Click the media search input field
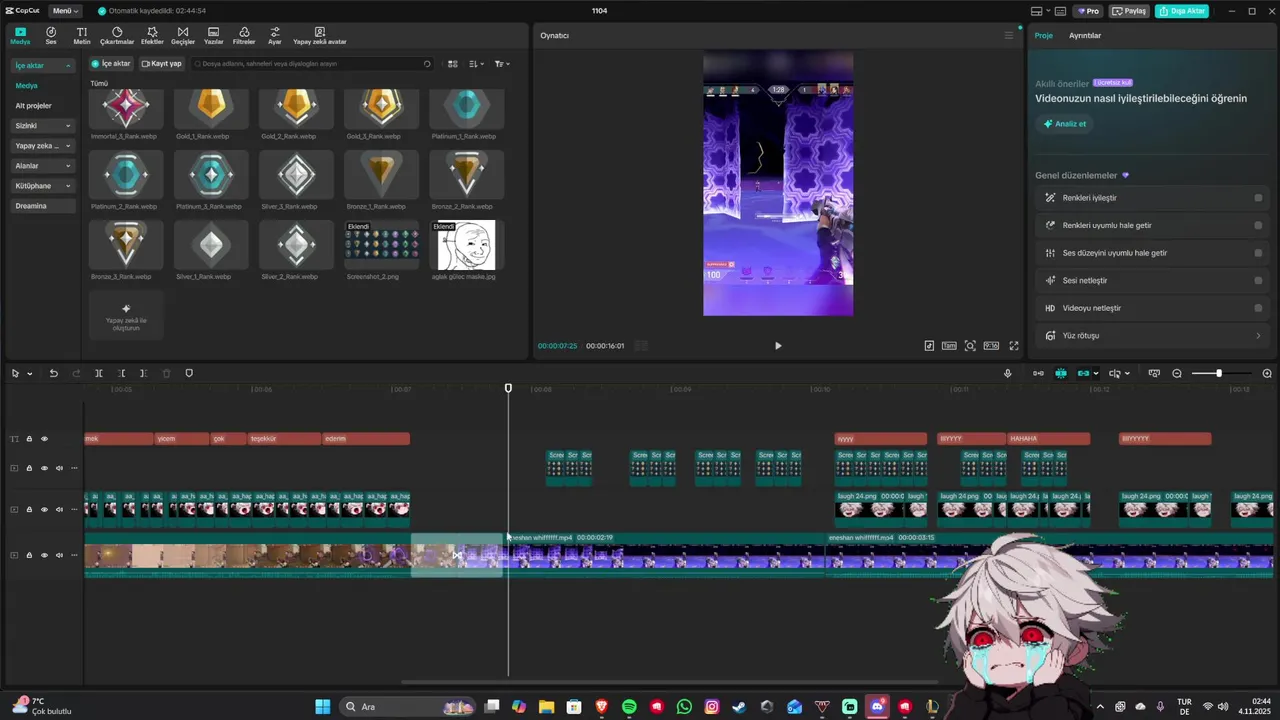Image resolution: width=1280 pixels, height=720 pixels. tap(312, 64)
